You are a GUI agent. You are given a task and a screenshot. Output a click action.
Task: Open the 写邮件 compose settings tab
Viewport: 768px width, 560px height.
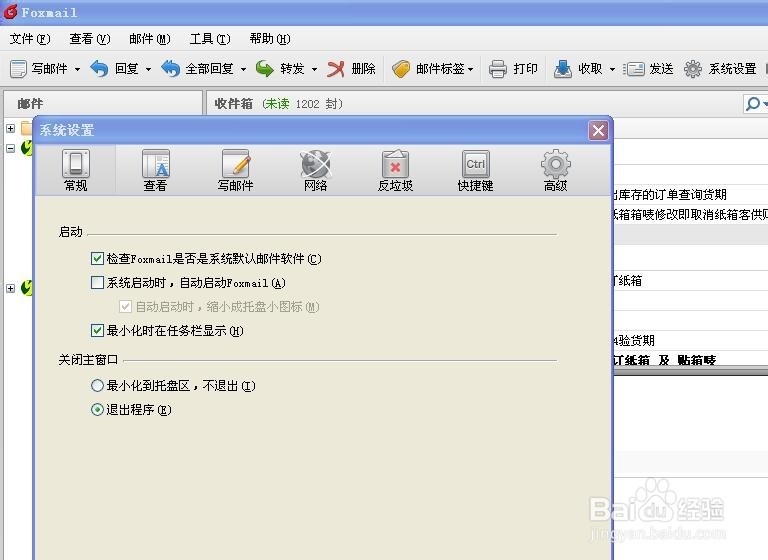(x=236, y=170)
